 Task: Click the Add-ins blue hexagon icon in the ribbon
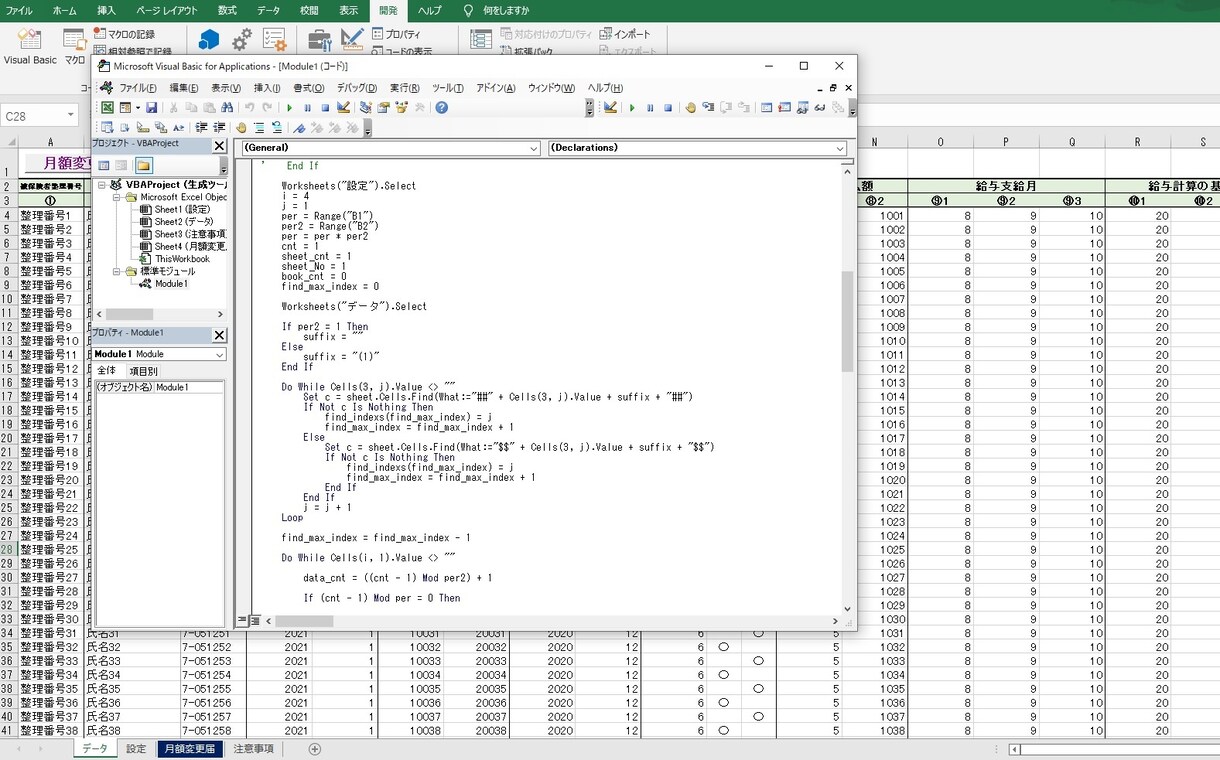[x=208, y=40]
